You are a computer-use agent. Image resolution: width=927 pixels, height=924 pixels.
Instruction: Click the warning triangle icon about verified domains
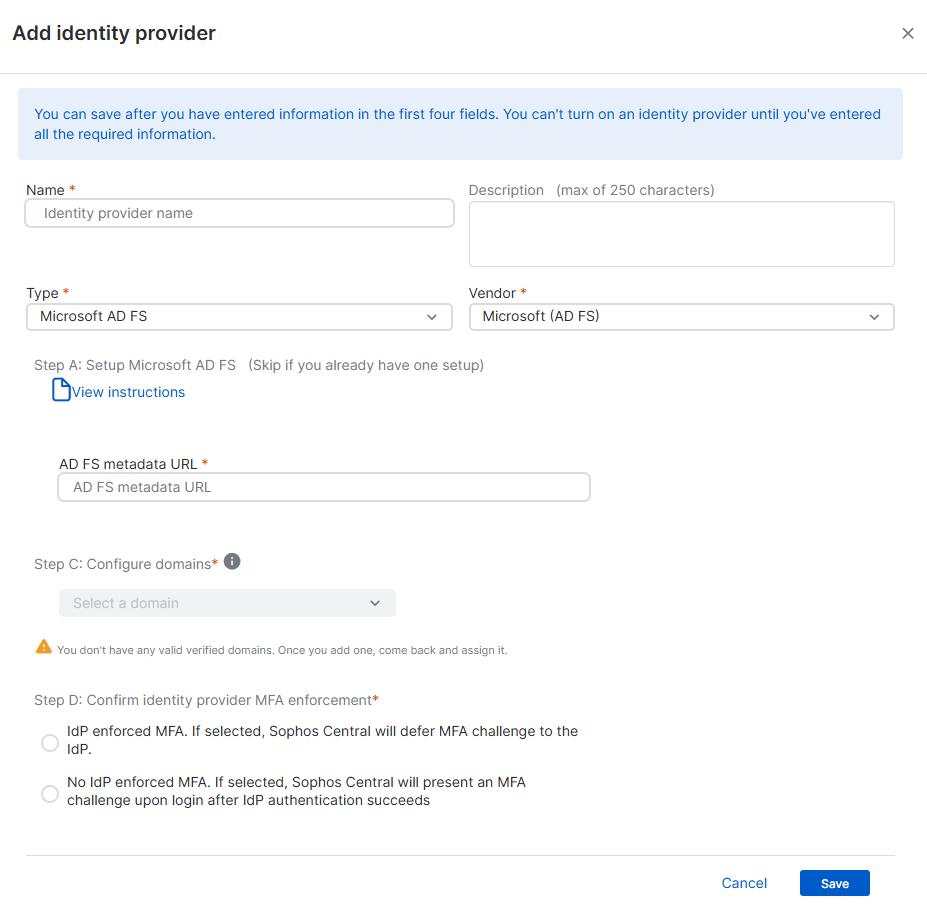(43, 647)
